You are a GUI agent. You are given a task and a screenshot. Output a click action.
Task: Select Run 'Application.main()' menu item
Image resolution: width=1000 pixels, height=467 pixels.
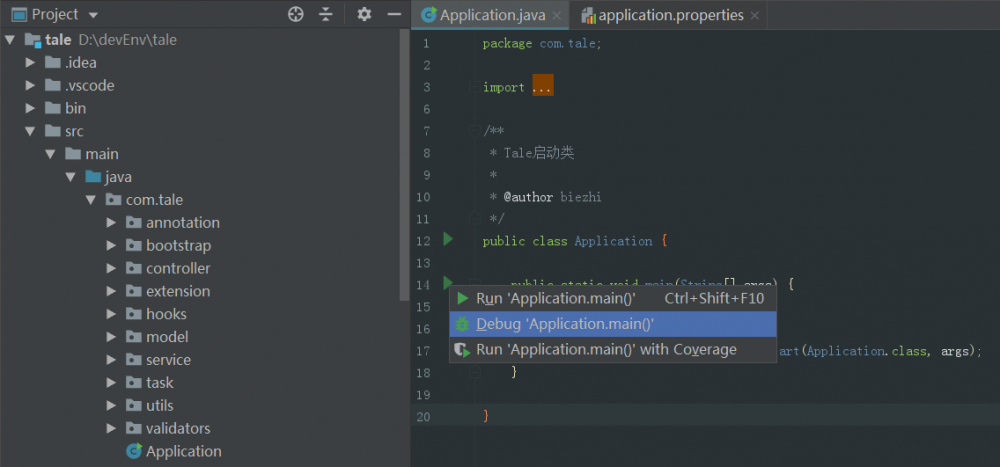(555, 298)
